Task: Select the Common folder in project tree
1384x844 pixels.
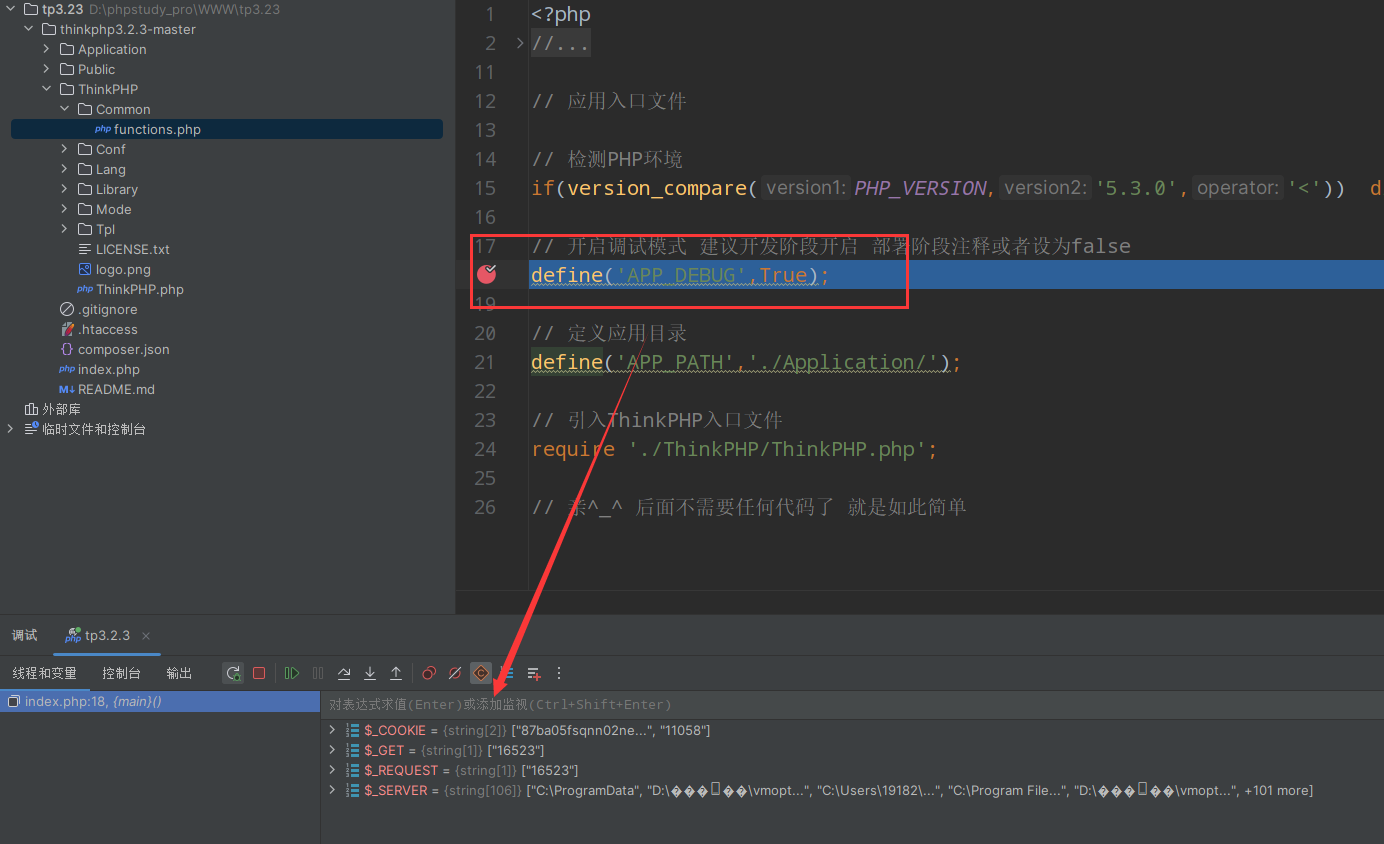Action: tap(123, 109)
